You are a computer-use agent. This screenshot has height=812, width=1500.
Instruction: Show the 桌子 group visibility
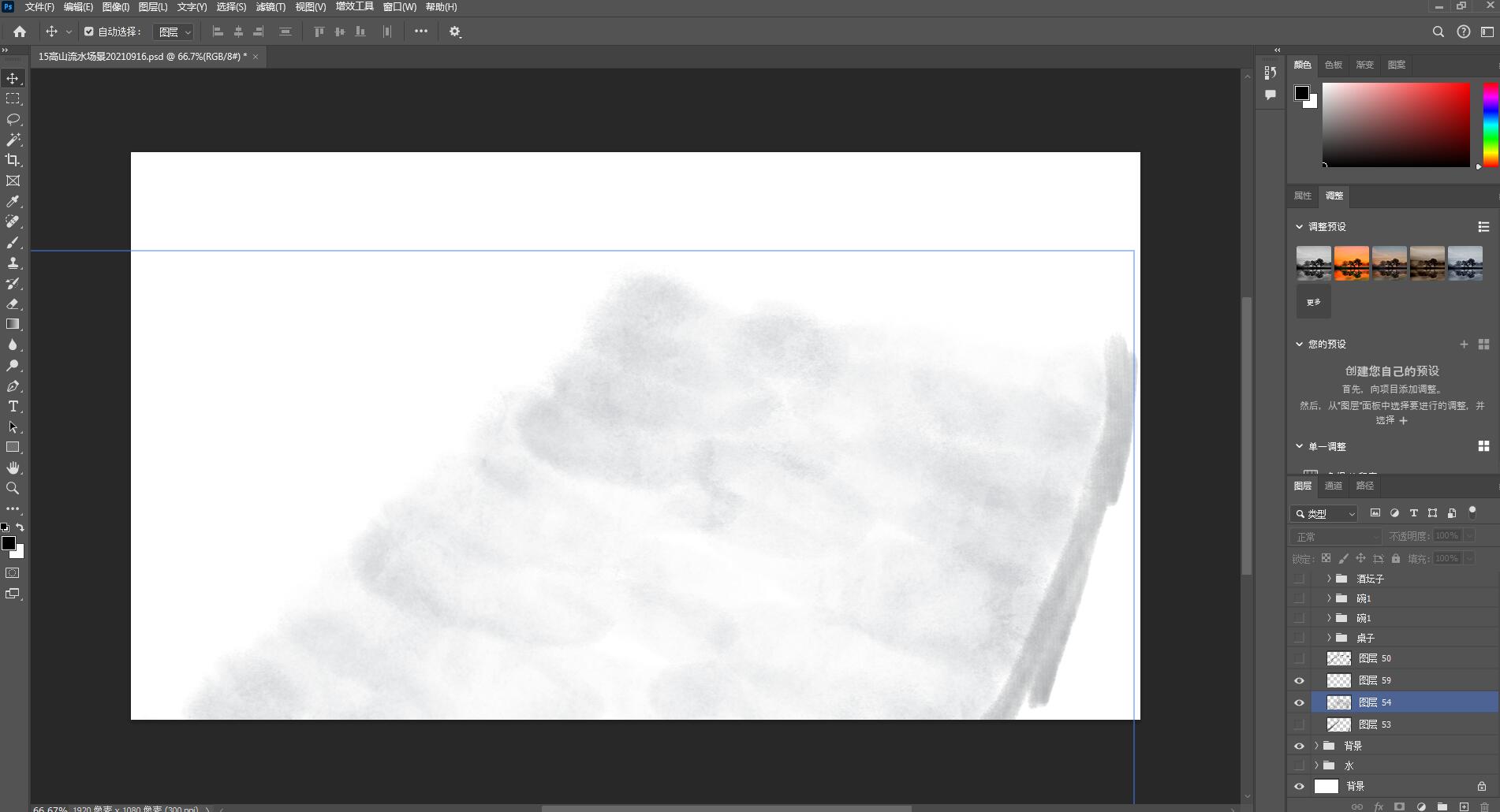tap(1299, 638)
